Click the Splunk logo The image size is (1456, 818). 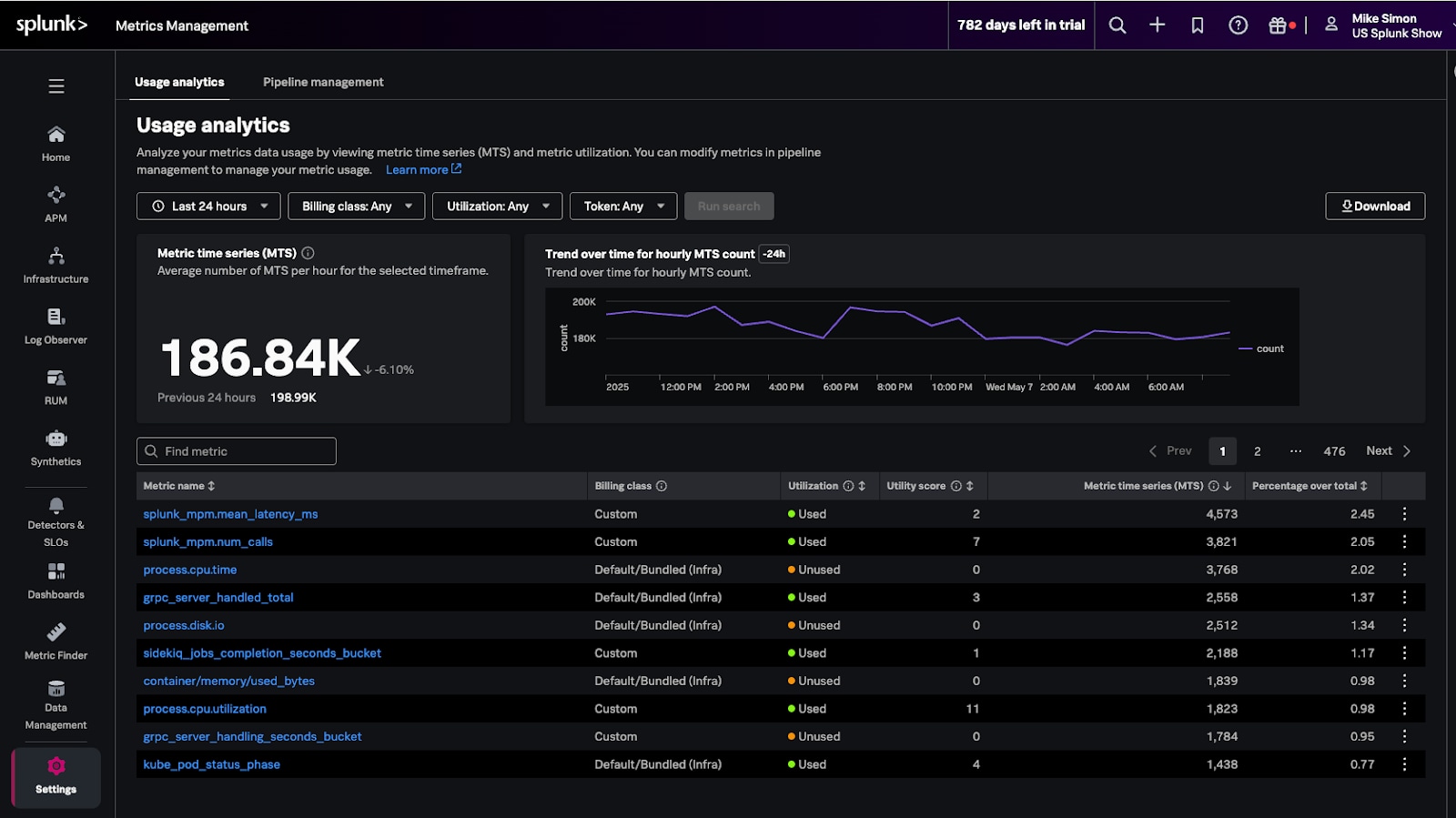51,25
